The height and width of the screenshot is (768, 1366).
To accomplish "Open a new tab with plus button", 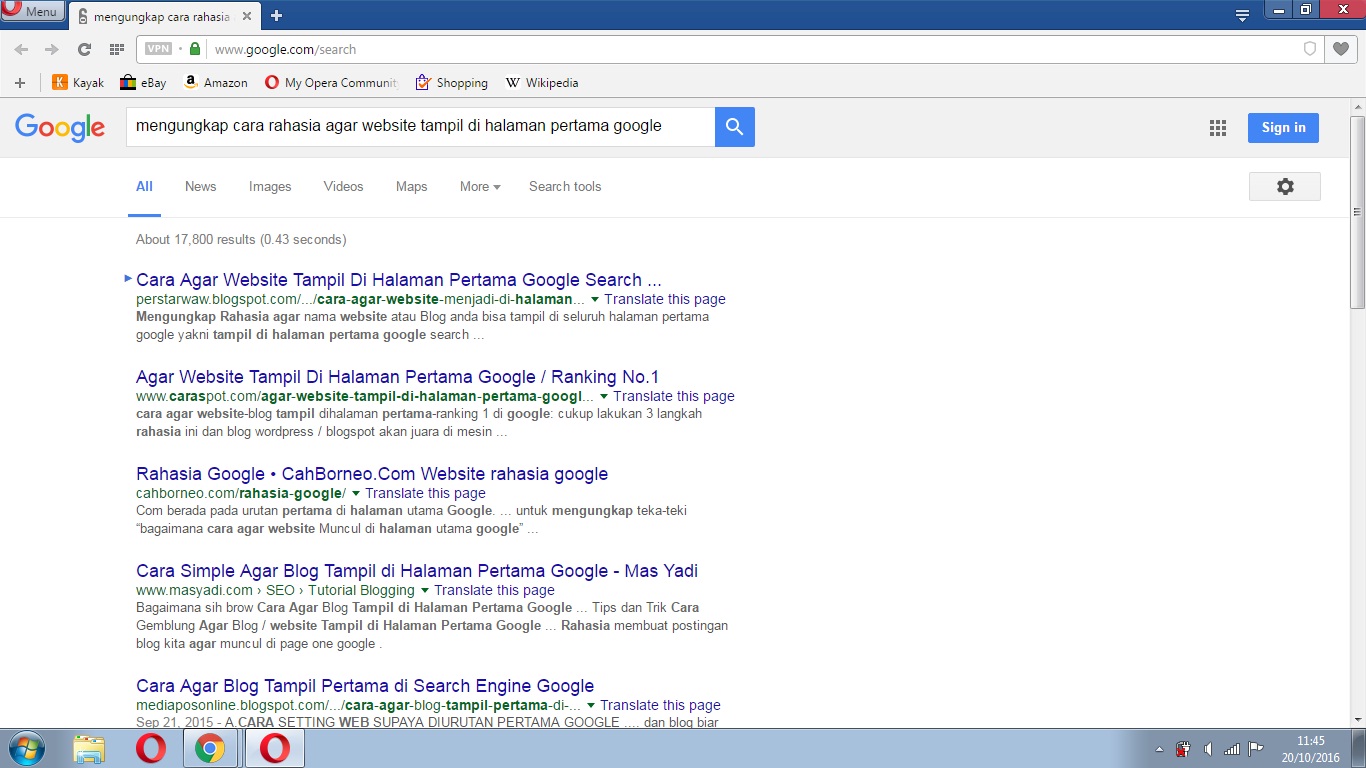I will pyautogui.click(x=277, y=15).
